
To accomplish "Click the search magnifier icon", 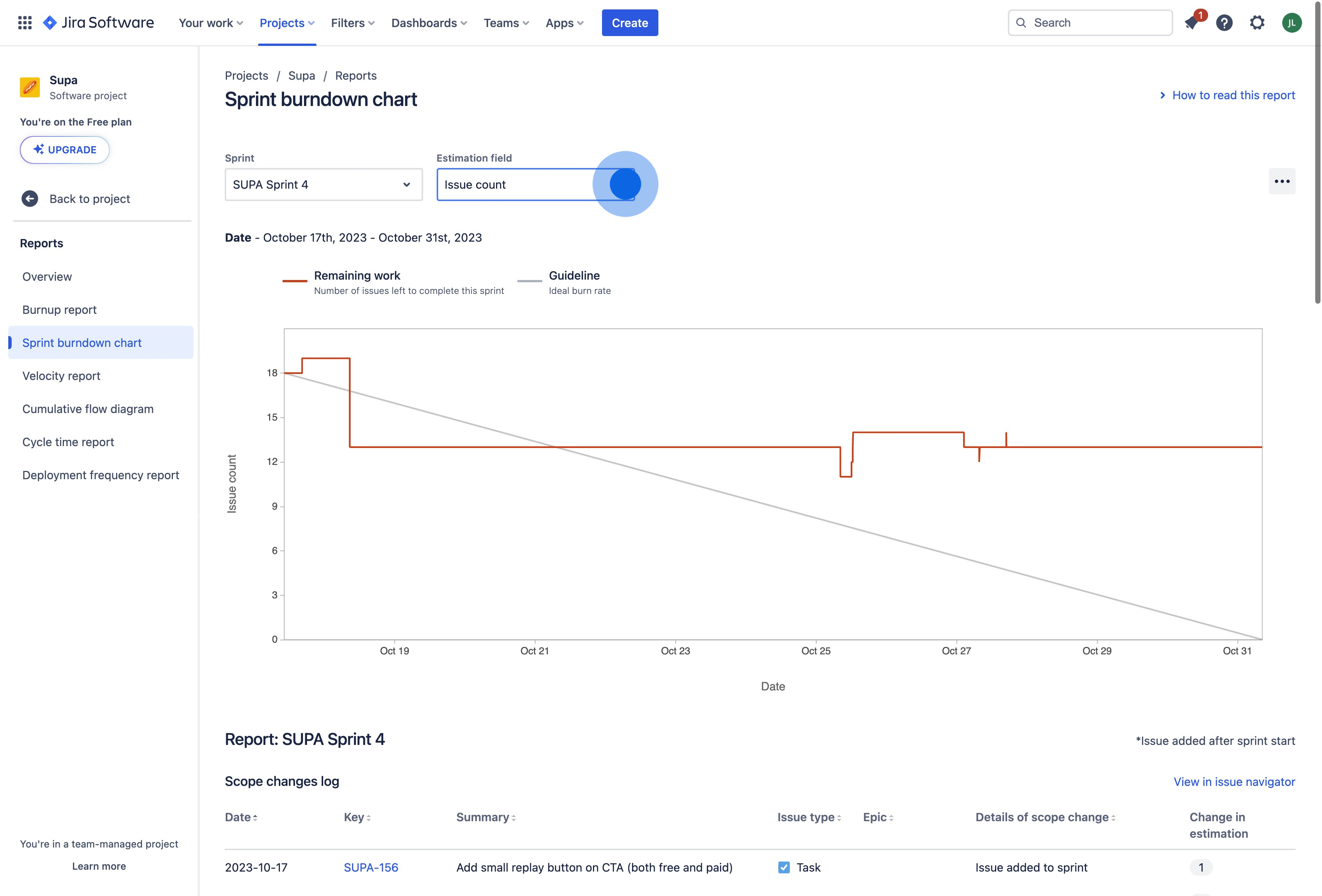I will coord(1021,23).
